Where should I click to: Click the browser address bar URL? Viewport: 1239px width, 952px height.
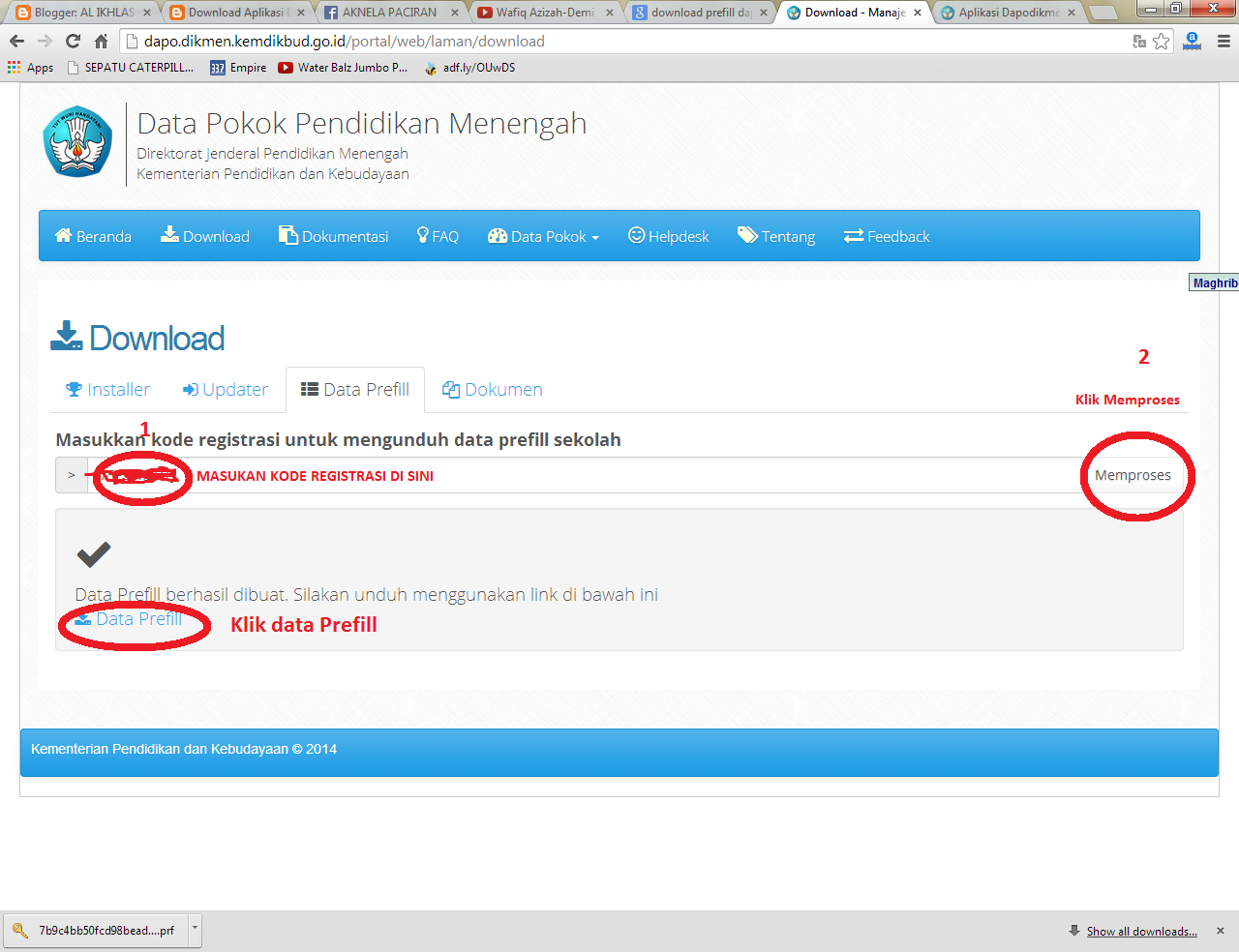click(x=344, y=41)
